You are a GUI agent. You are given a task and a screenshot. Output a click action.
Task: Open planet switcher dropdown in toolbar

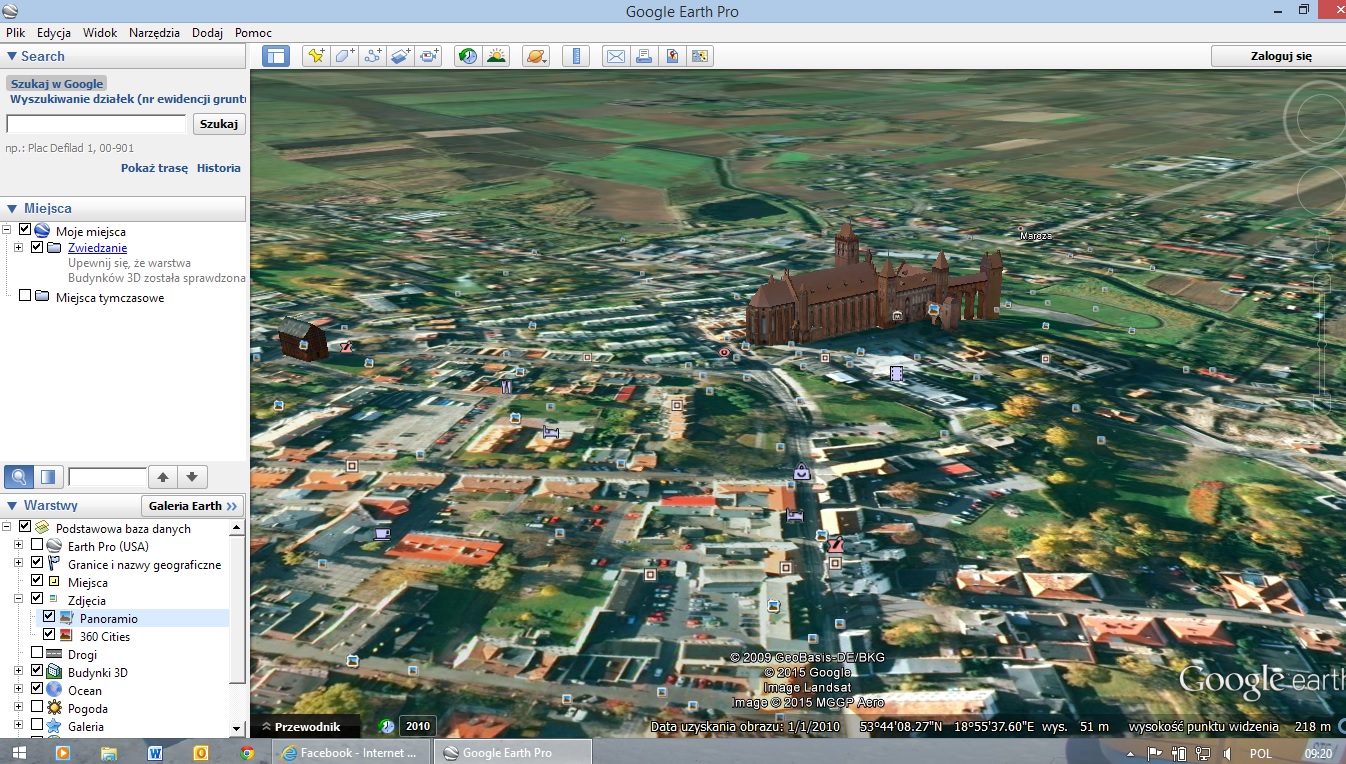(536, 56)
